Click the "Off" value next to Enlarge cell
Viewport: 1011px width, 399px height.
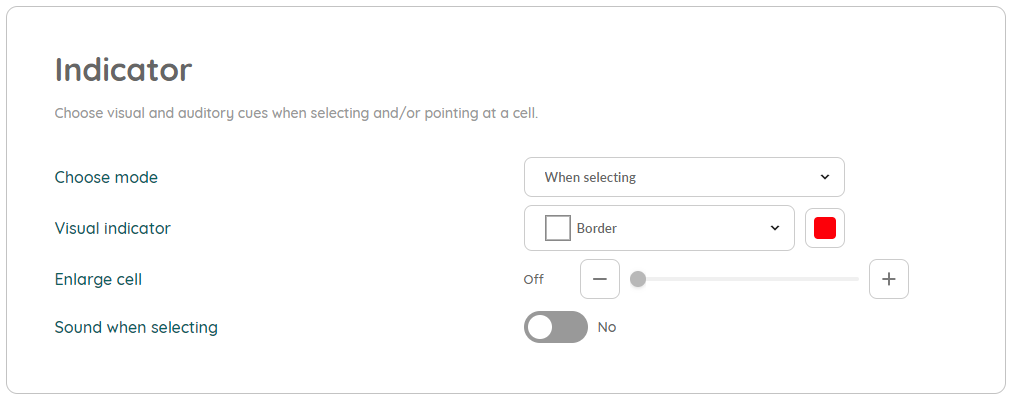pyautogui.click(x=533, y=280)
